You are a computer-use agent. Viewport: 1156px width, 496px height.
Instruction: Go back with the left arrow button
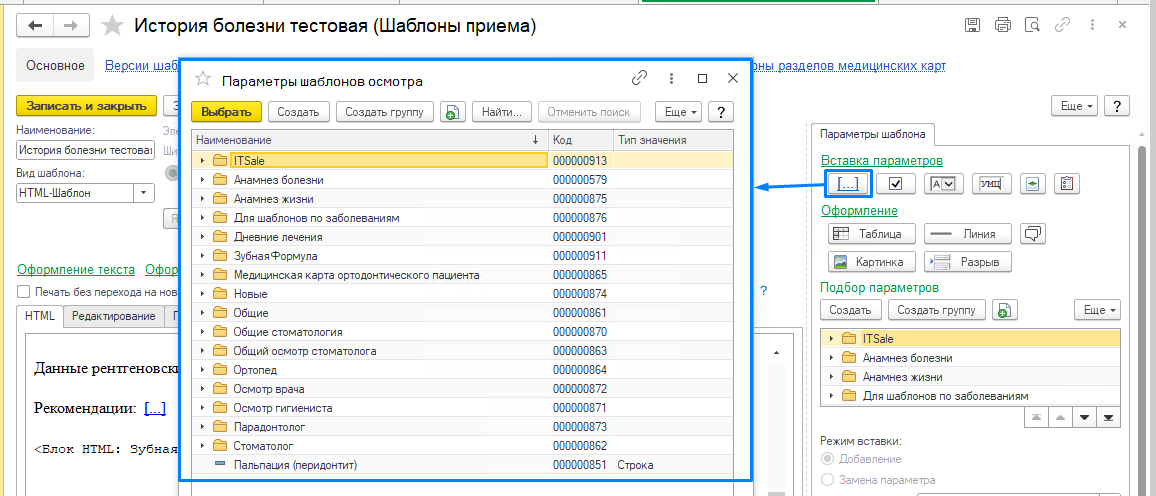[35, 26]
